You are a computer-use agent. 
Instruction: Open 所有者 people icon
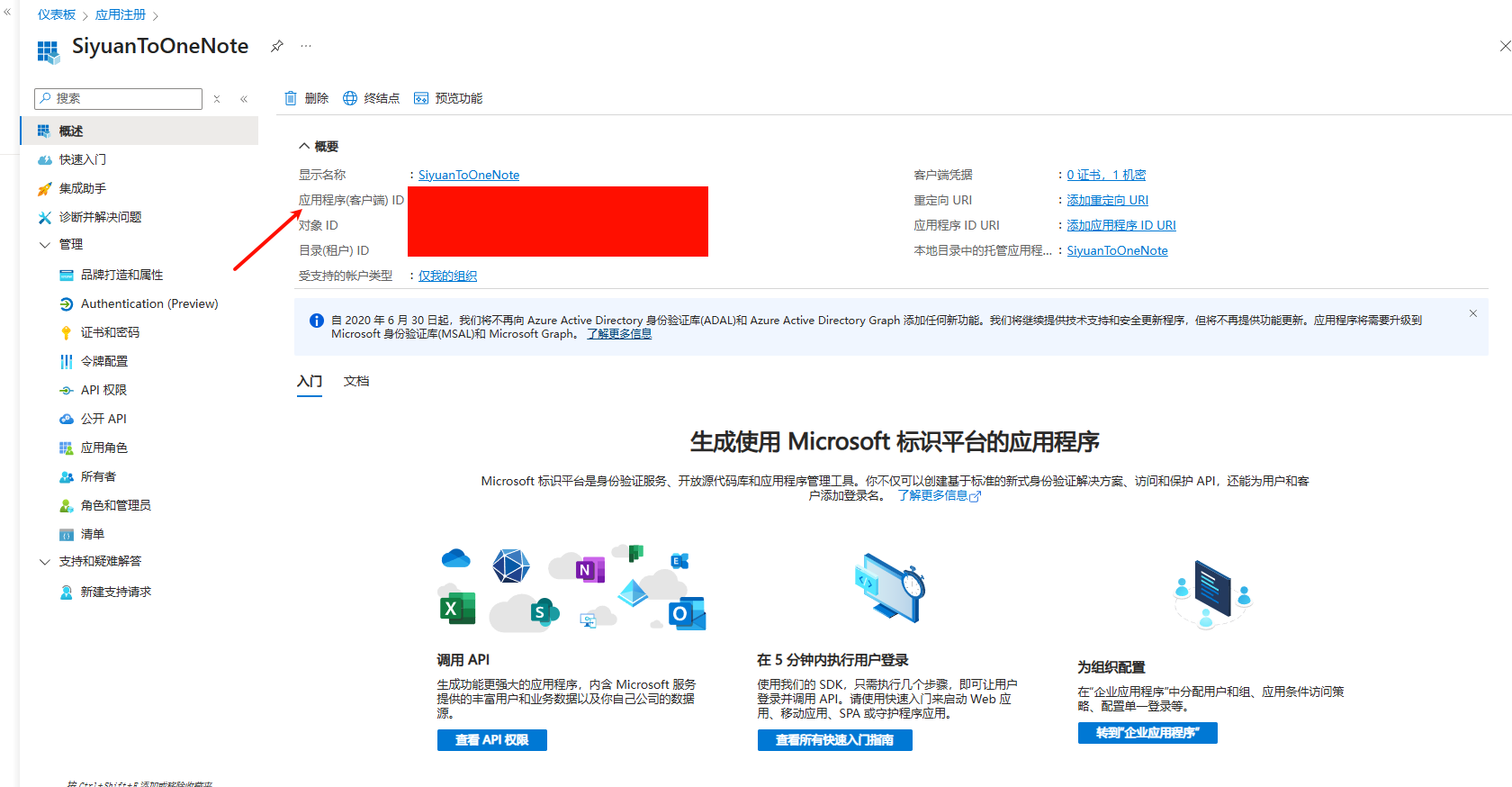[66, 476]
